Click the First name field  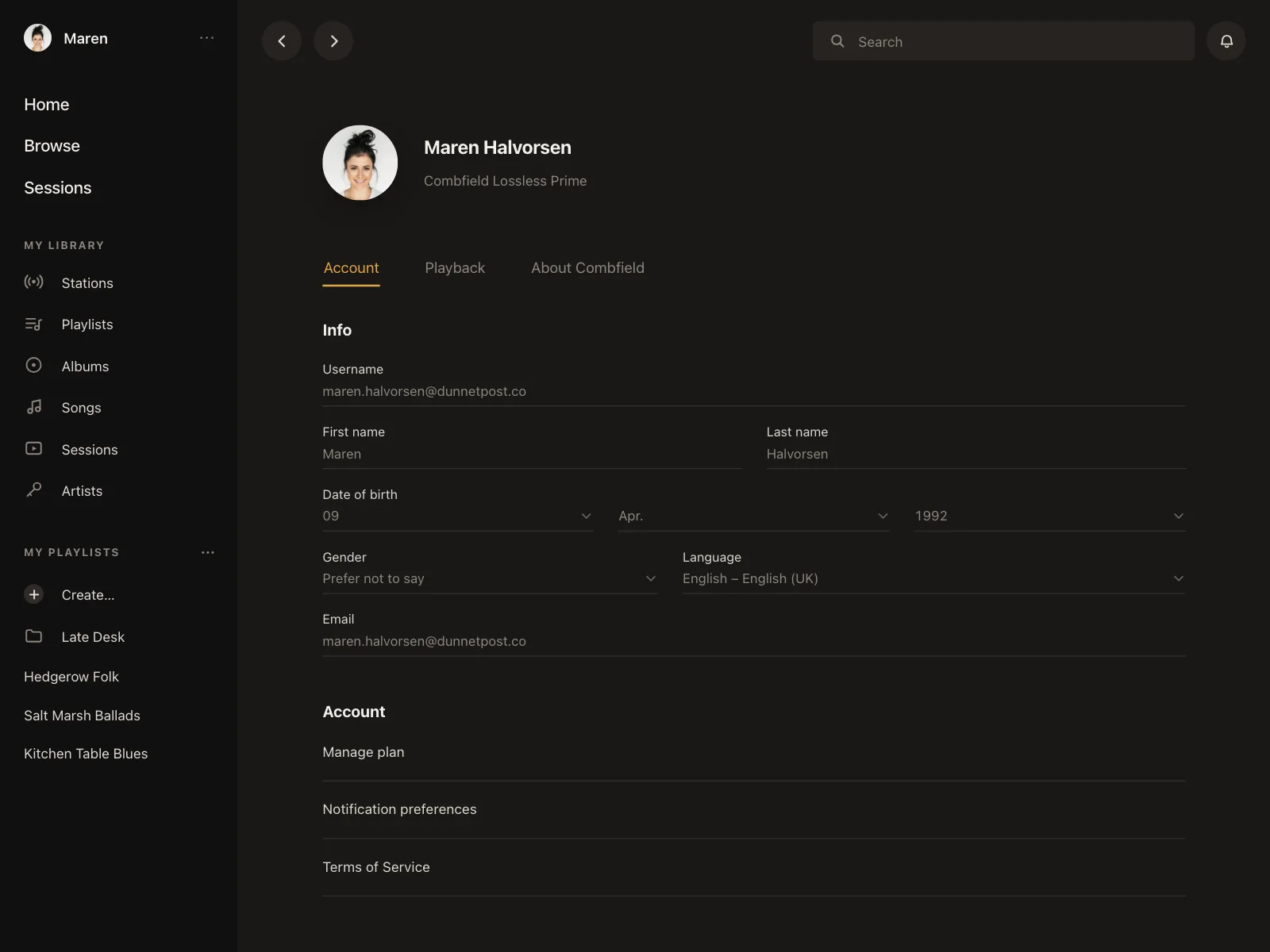coord(532,454)
